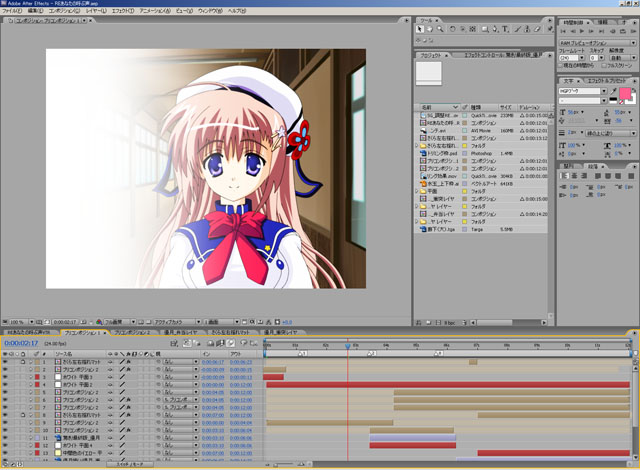Screen dimensions: 640x470
Task: Jump to first frame in time controls
Action: 563,31
